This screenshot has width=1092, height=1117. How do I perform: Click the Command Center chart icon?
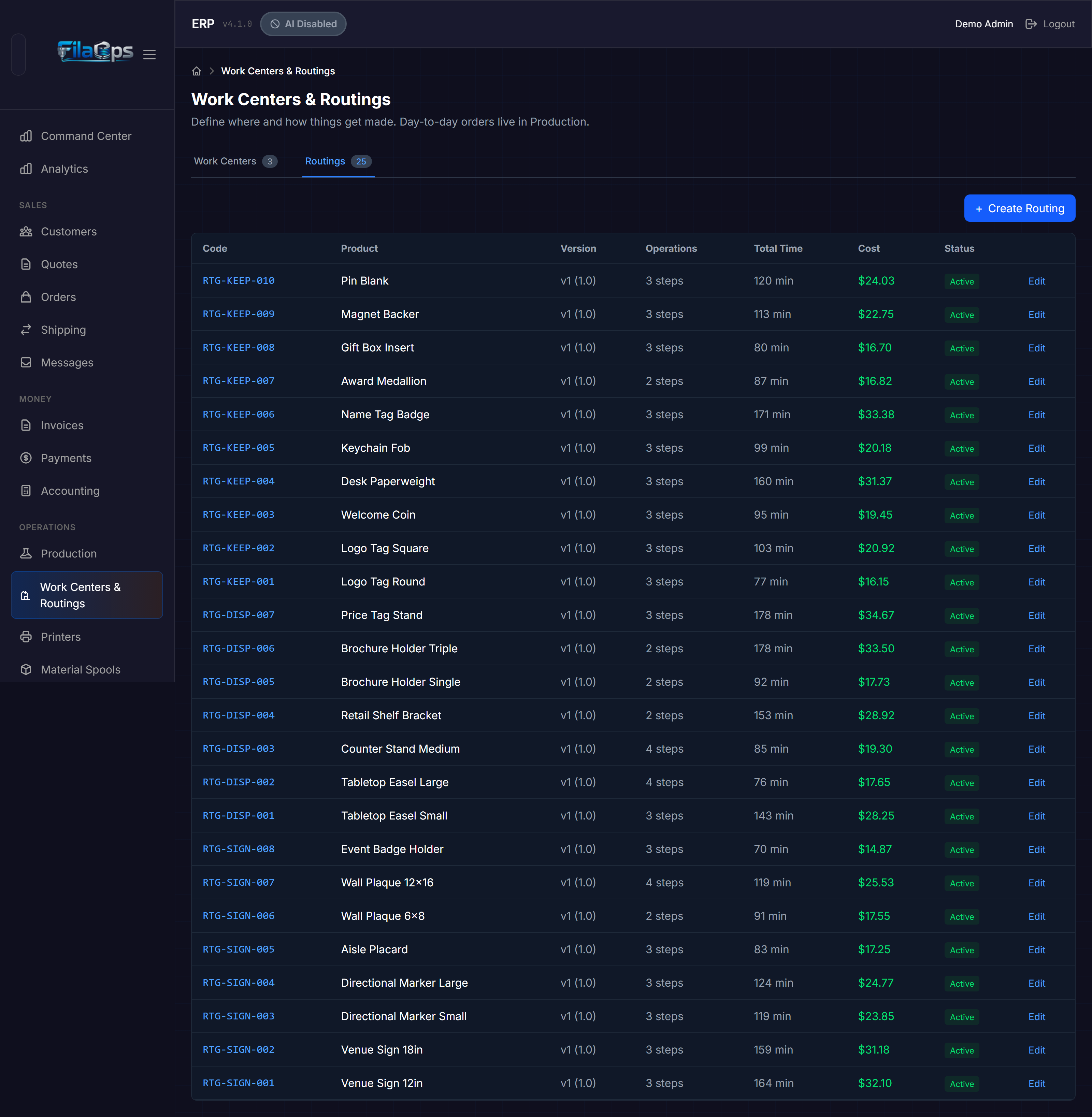pos(26,136)
